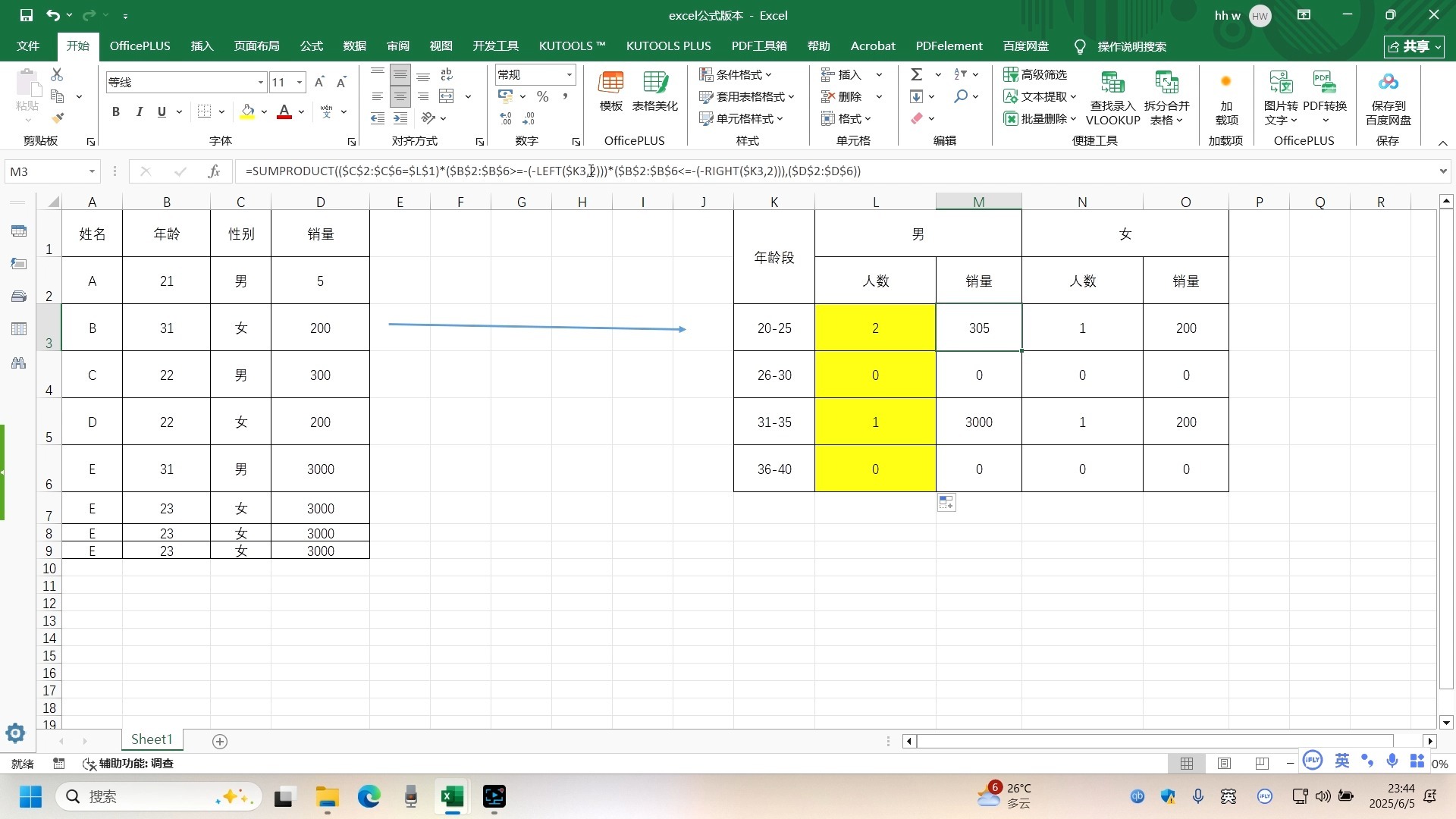Add a new sheet with the plus icon

coord(220,742)
